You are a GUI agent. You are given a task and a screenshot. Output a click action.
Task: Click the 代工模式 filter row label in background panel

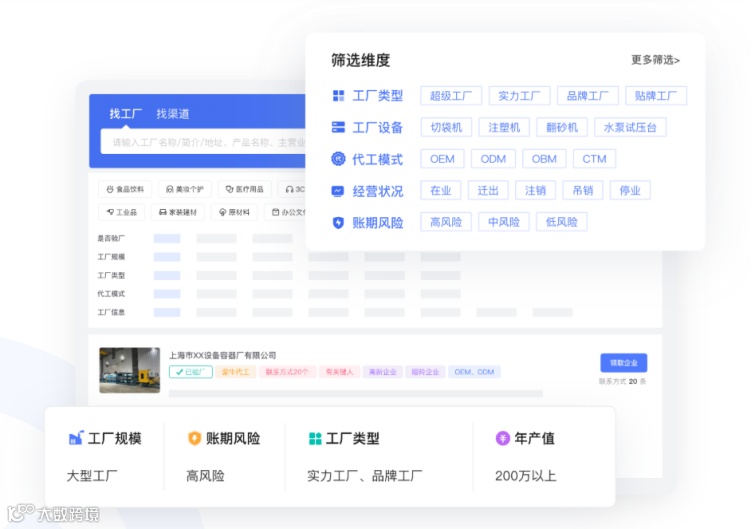pos(111,294)
